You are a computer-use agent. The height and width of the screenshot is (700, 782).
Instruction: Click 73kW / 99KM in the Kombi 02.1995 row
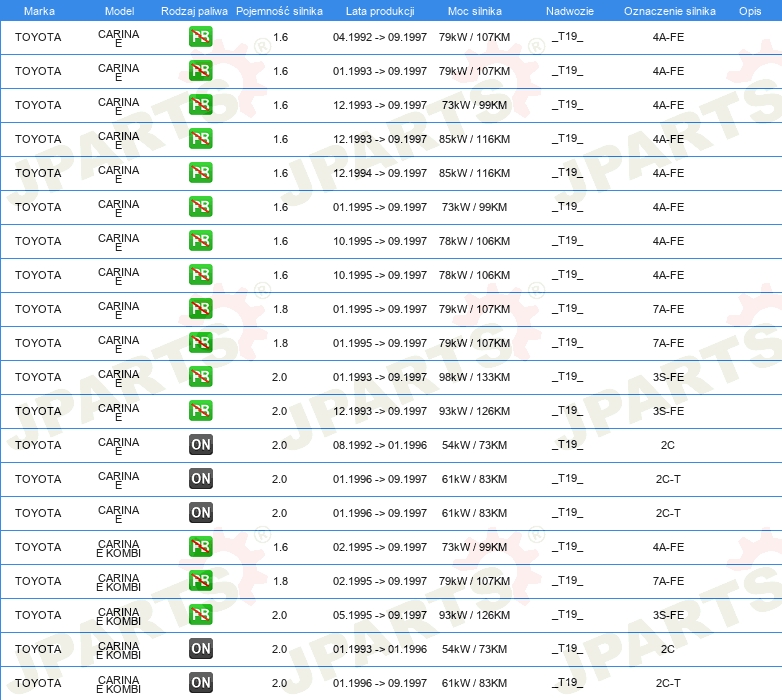tap(474, 547)
